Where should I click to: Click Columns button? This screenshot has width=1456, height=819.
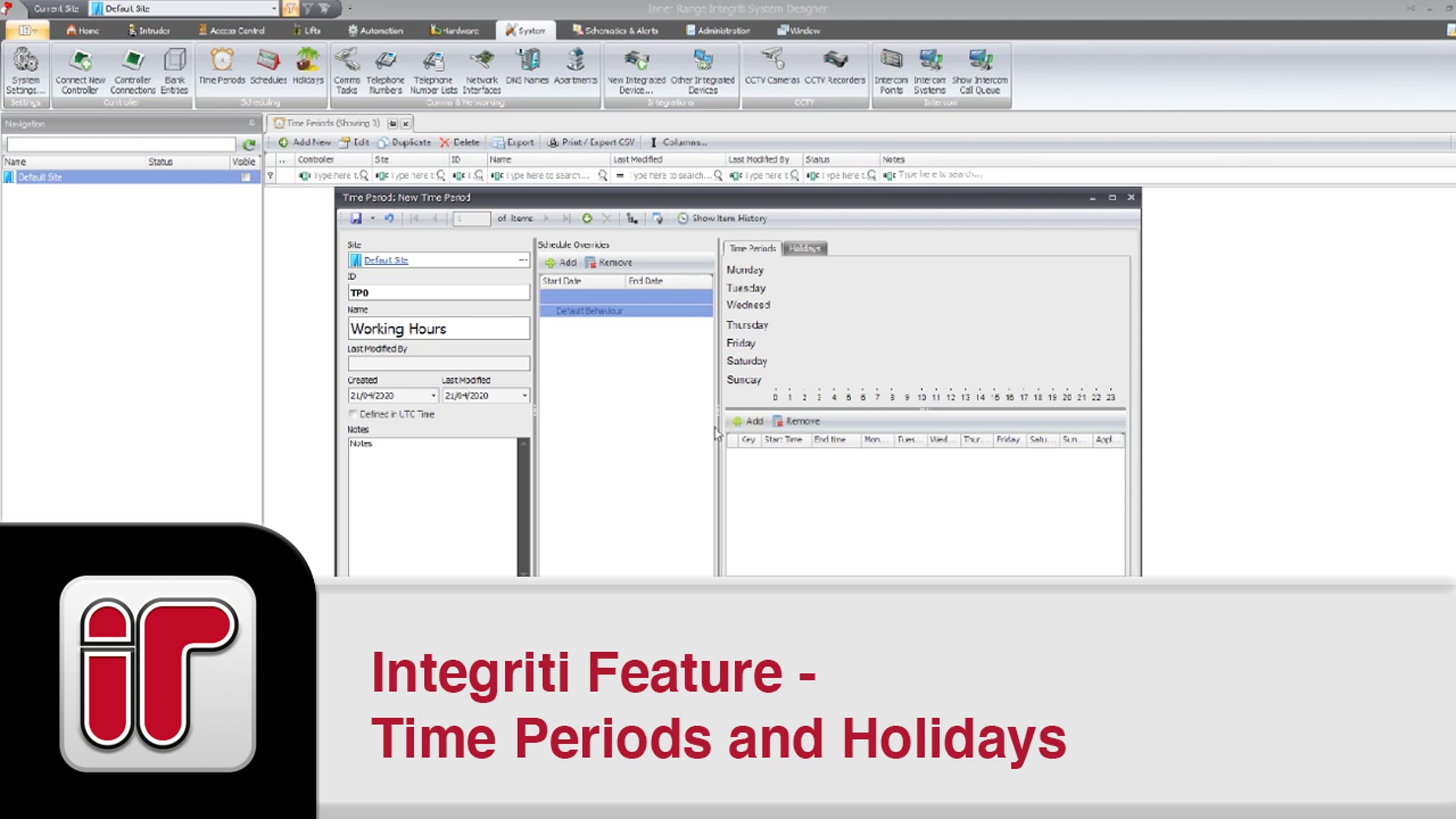[x=678, y=142]
